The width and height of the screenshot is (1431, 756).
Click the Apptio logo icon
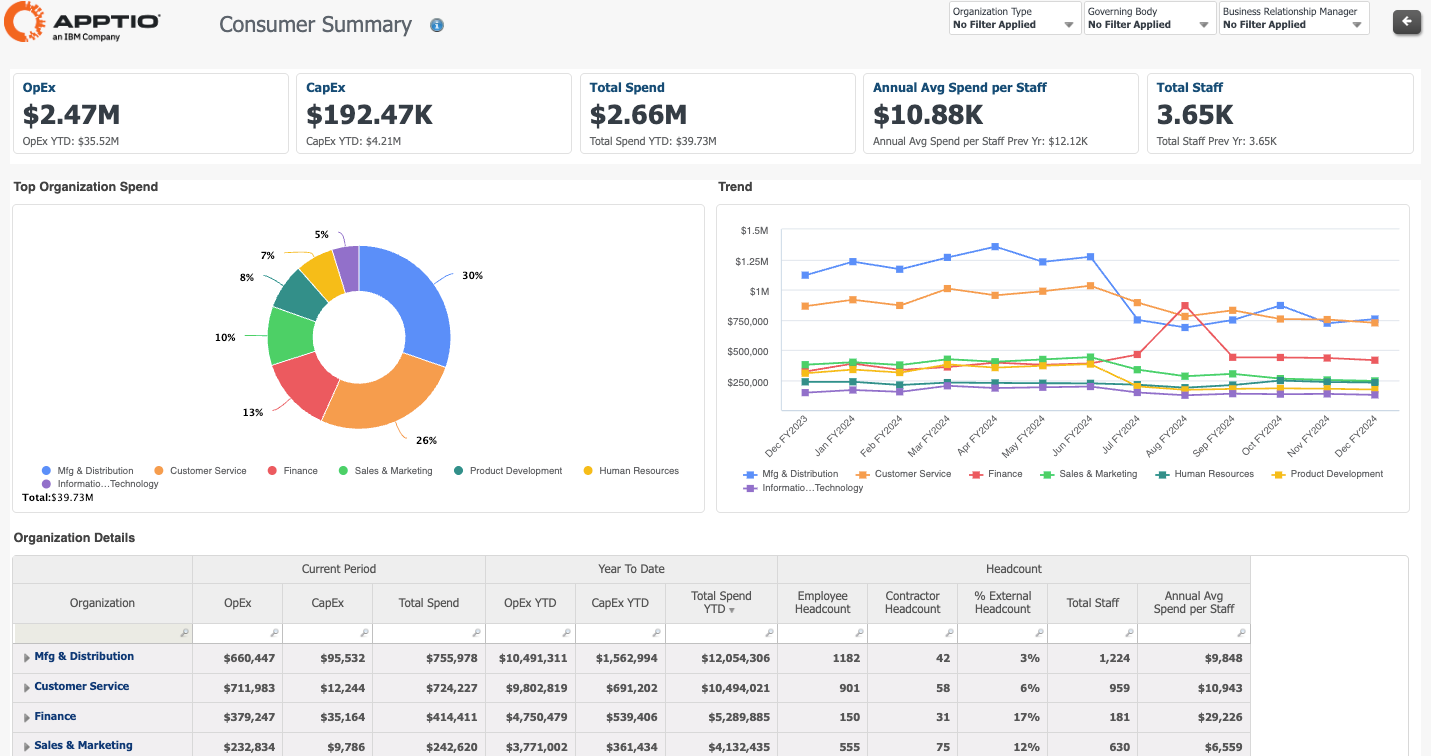coord(23,22)
